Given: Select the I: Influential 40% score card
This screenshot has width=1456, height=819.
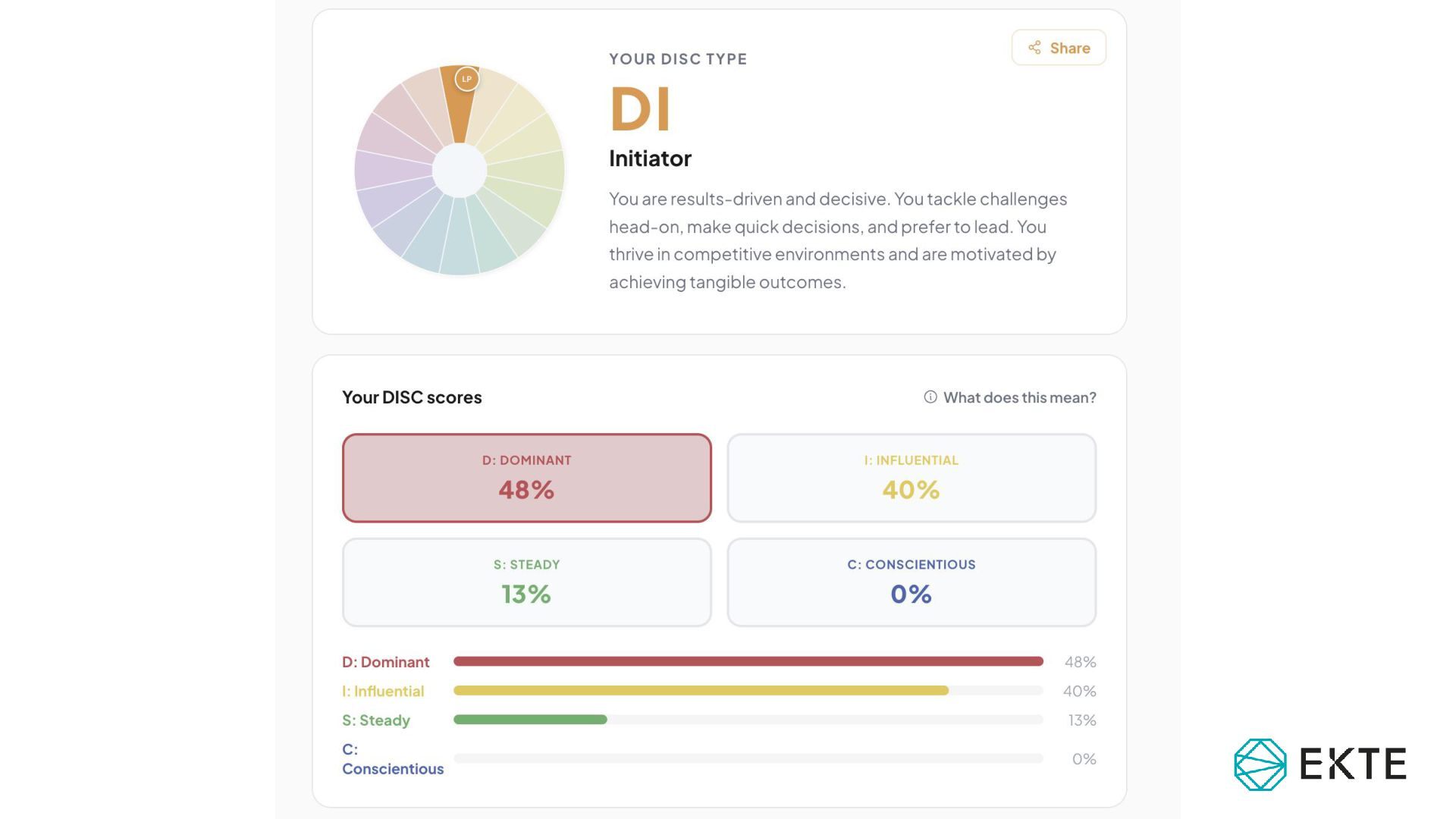Looking at the screenshot, I should pyautogui.click(x=912, y=478).
